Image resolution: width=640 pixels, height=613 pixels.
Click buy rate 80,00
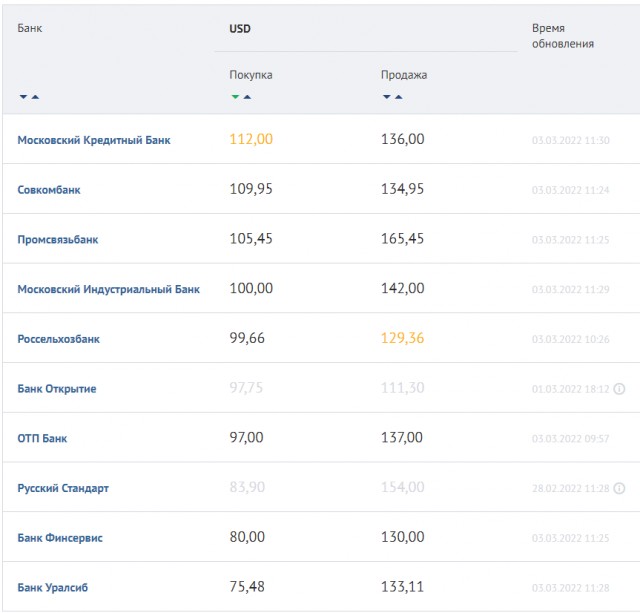pos(247,537)
